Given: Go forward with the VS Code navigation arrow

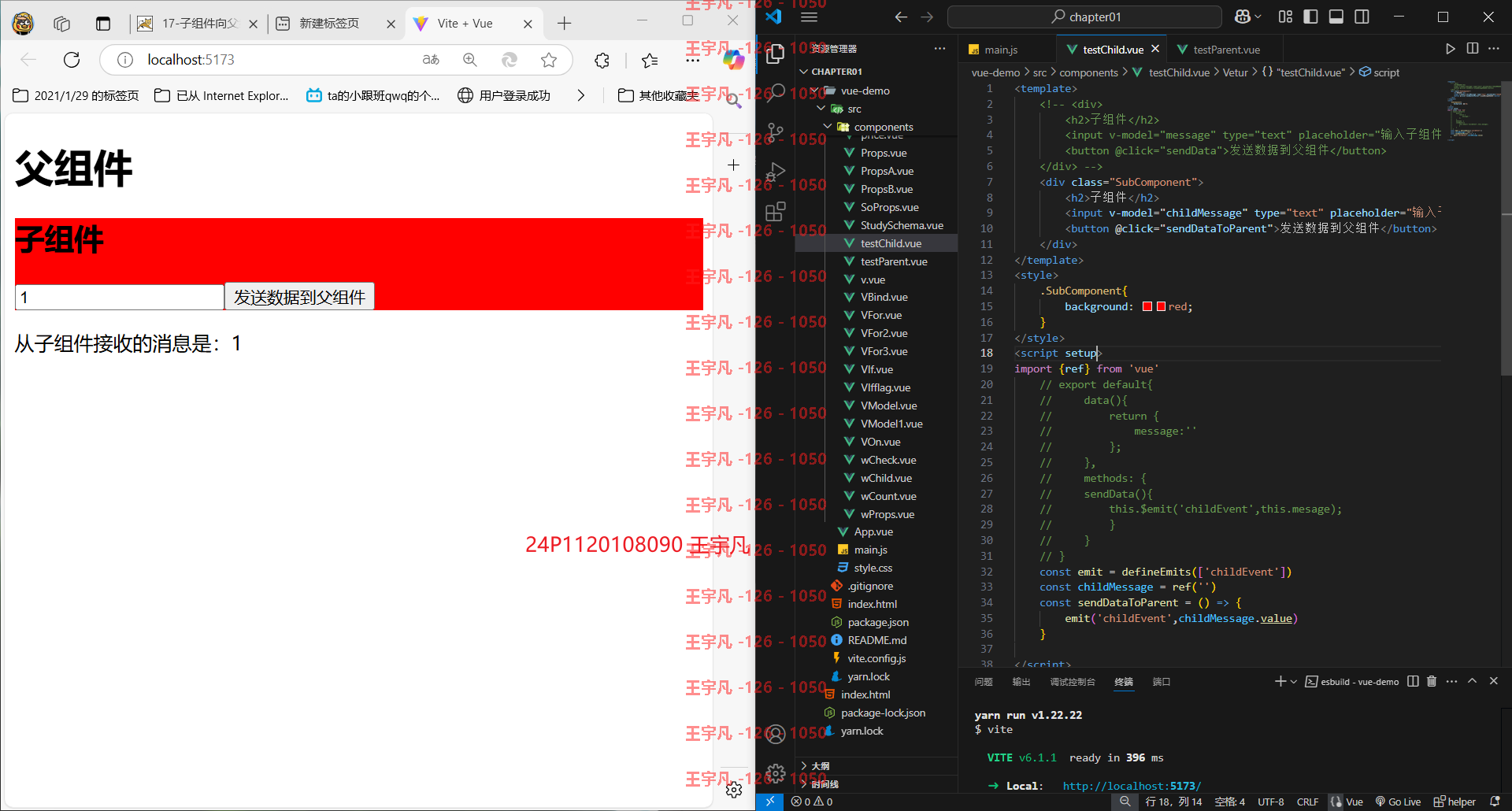Looking at the screenshot, I should point(927,17).
